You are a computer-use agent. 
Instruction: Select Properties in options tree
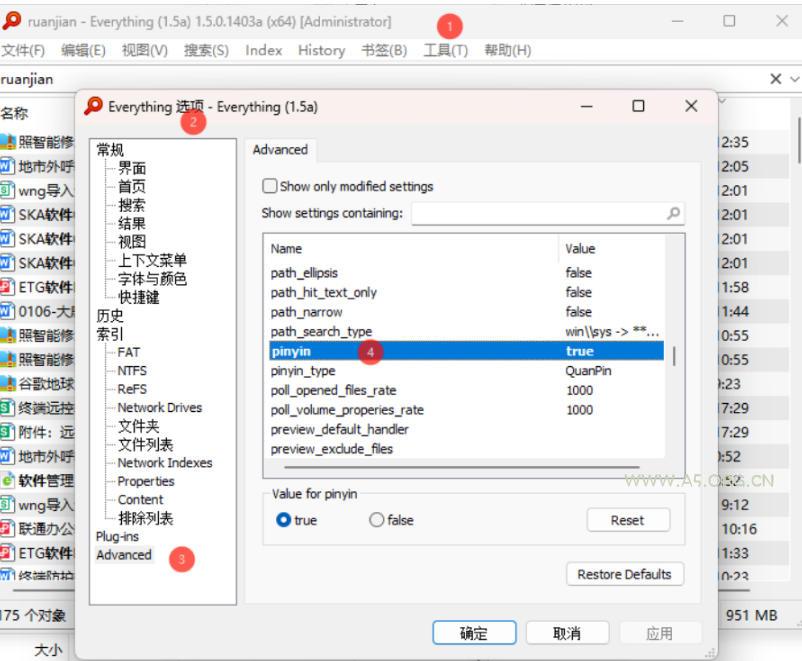click(x=146, y=481)
